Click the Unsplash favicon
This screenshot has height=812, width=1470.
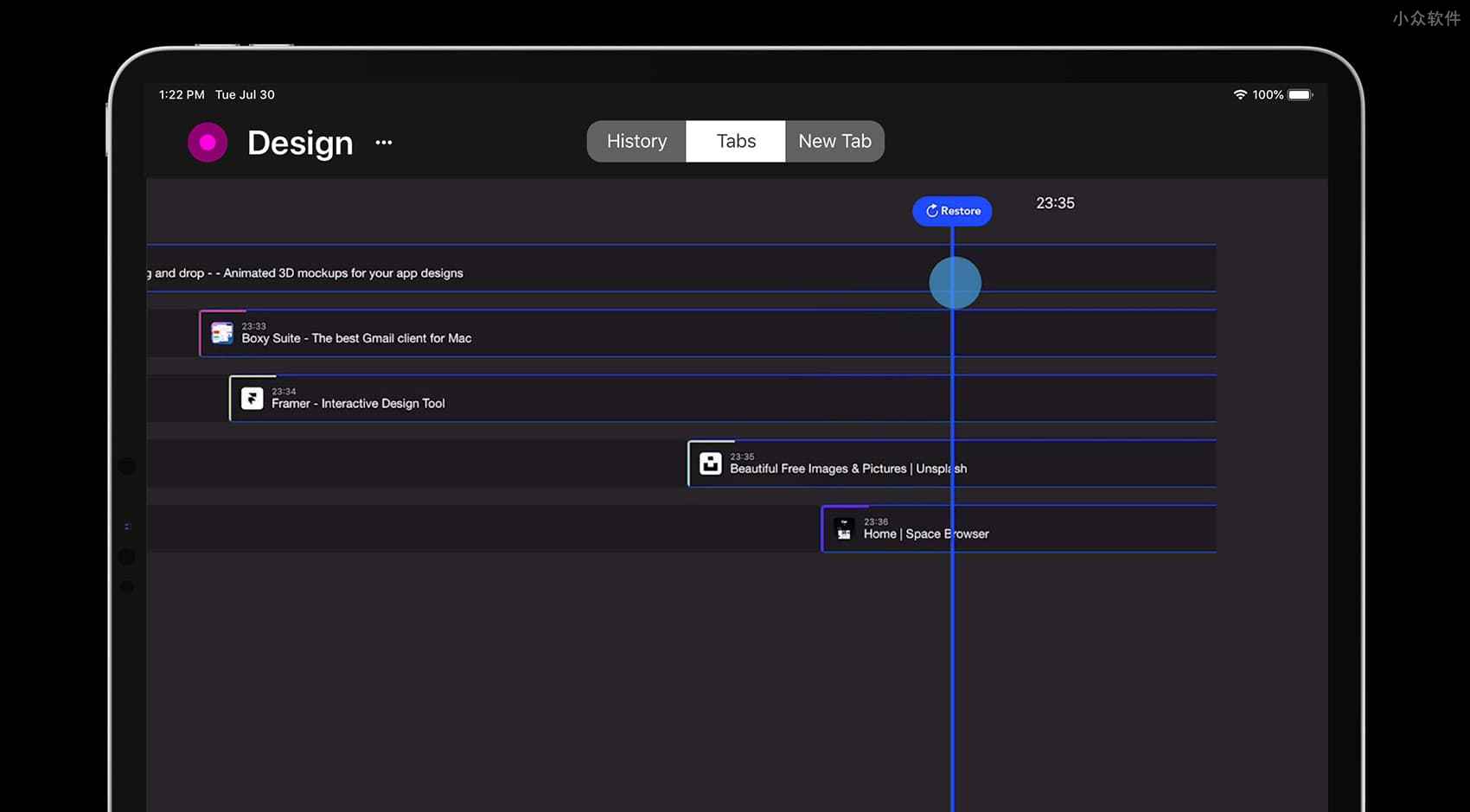coord(711,464)
